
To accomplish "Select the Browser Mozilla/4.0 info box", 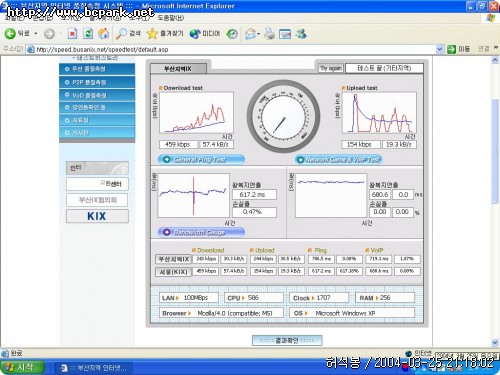I will click(221, 313).
